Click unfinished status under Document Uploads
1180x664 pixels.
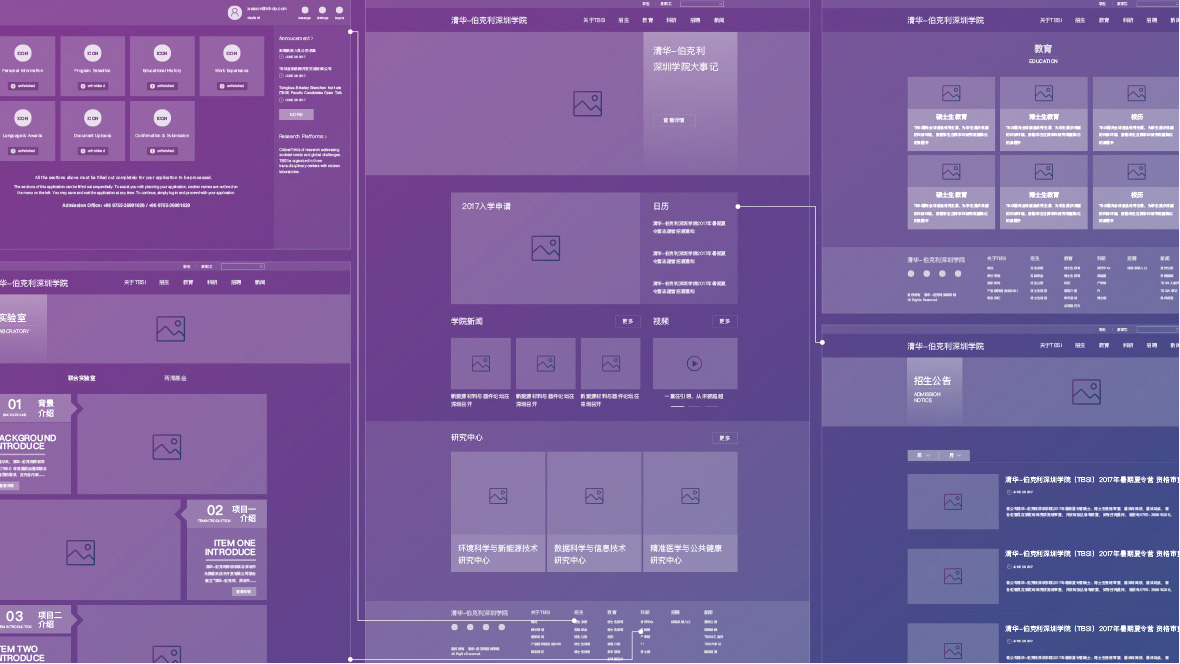pos(92,151)
